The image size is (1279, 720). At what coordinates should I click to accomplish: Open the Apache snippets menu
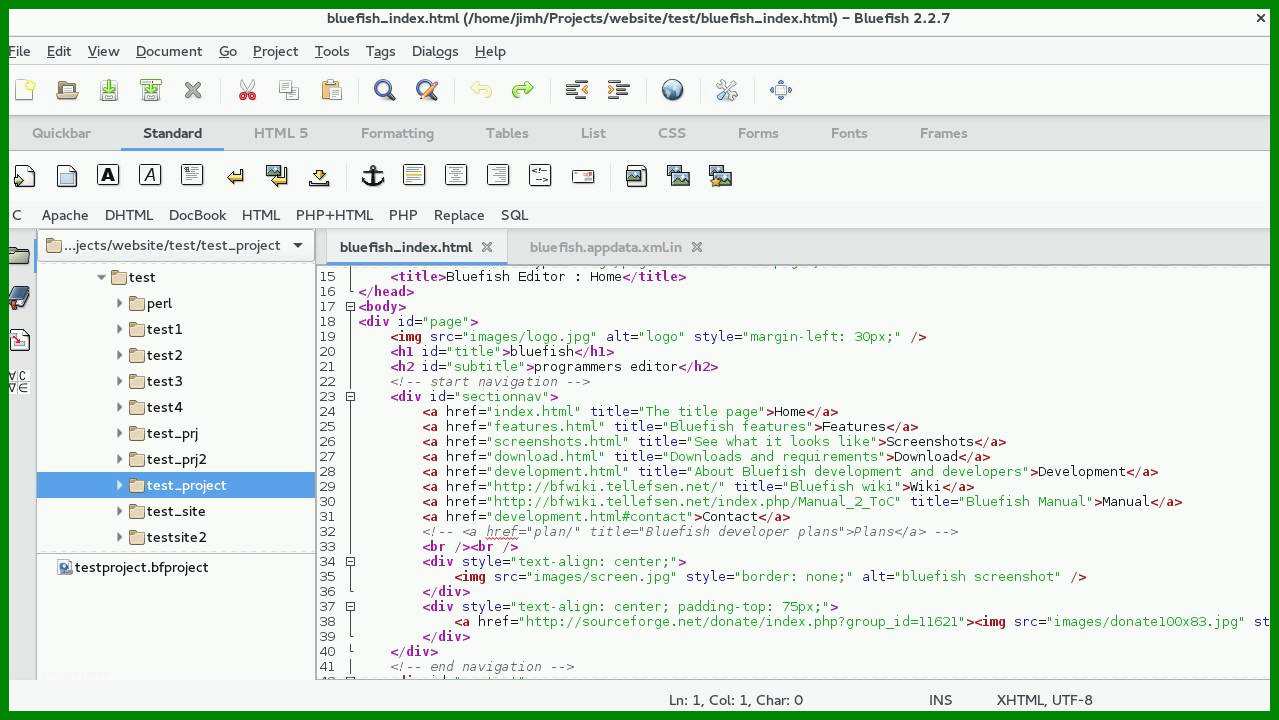point(65,215)
